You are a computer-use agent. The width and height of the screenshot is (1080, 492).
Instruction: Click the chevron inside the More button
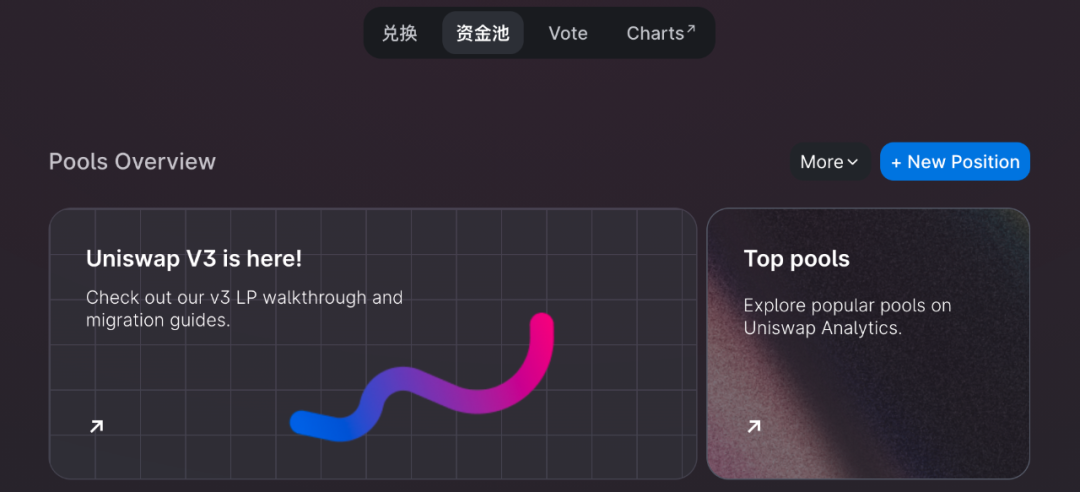(x=853, y=163)
